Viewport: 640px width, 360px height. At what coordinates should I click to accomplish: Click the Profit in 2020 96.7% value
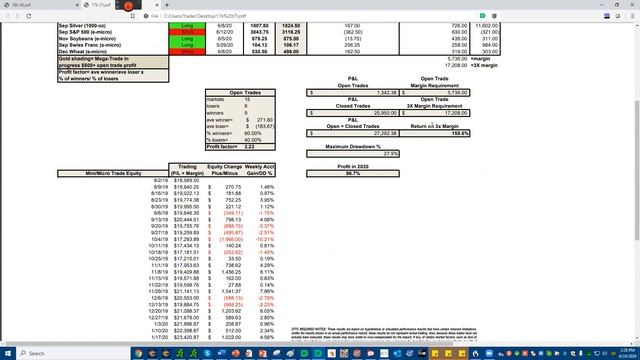[x=353, y=173]
